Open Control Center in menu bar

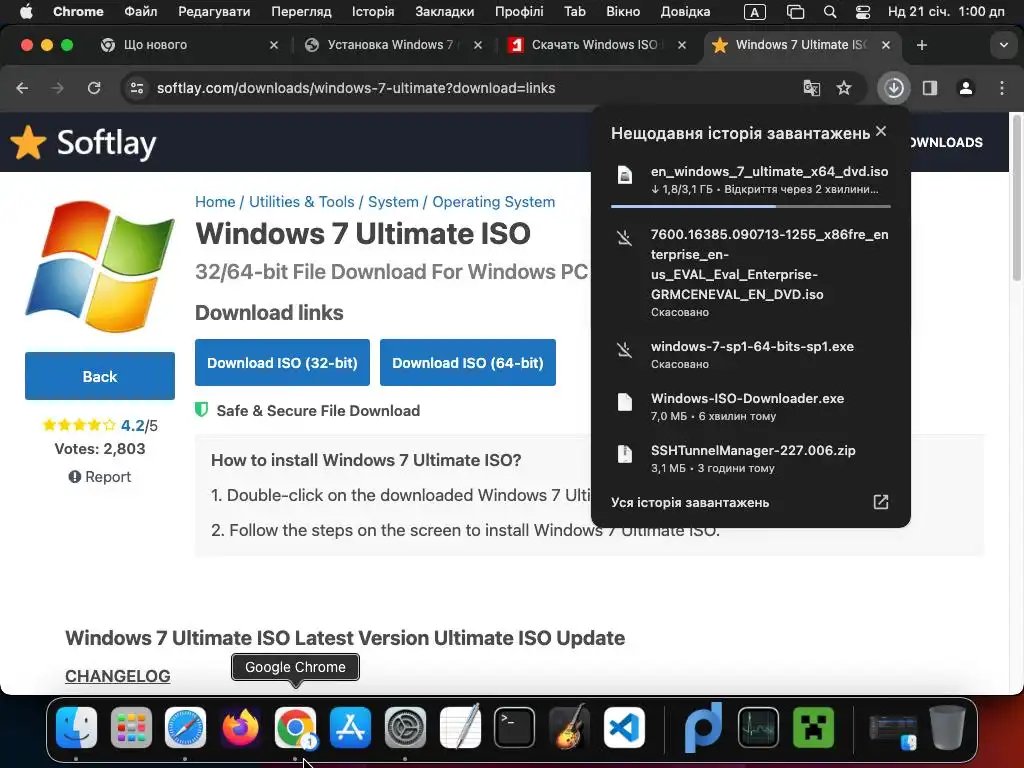tap(863, 11)
